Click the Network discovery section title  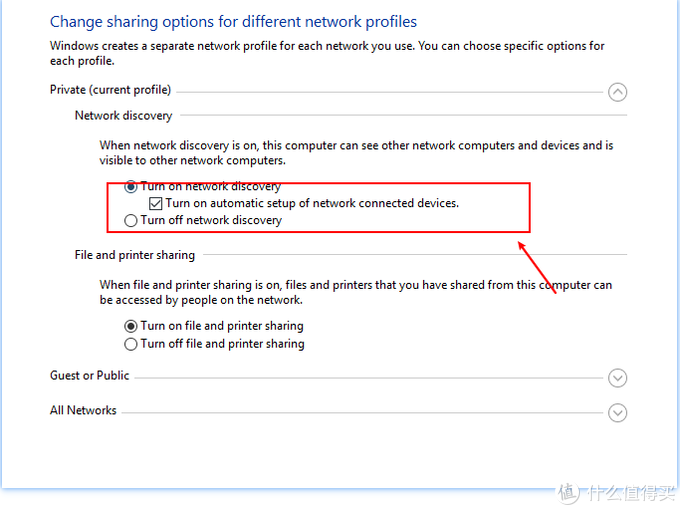pos(124,116)
